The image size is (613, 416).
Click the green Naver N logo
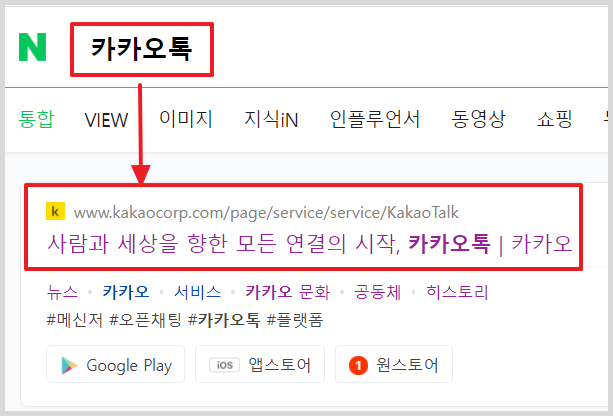pyautogui.click(x=32, y=47)
